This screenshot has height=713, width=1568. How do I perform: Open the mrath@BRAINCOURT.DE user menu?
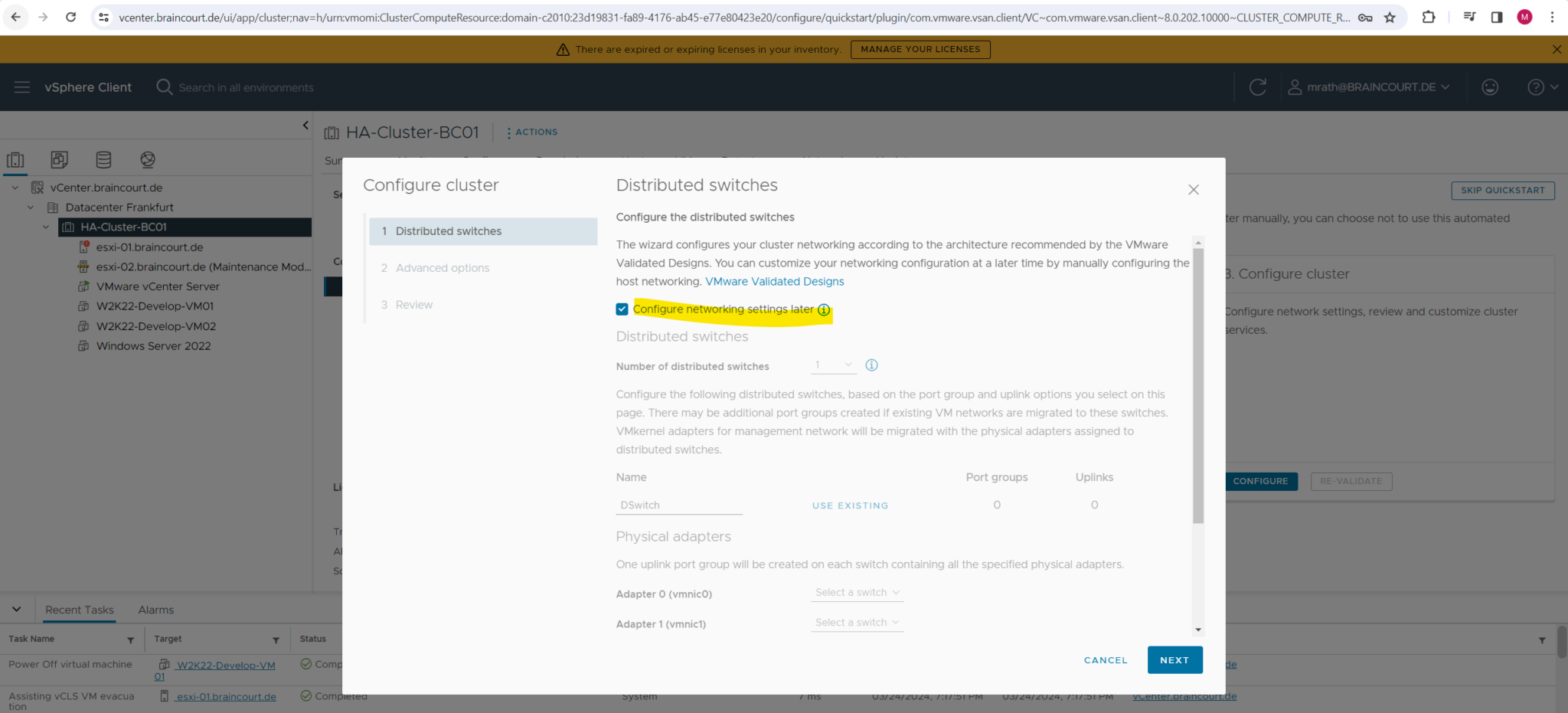[1370, 87]
